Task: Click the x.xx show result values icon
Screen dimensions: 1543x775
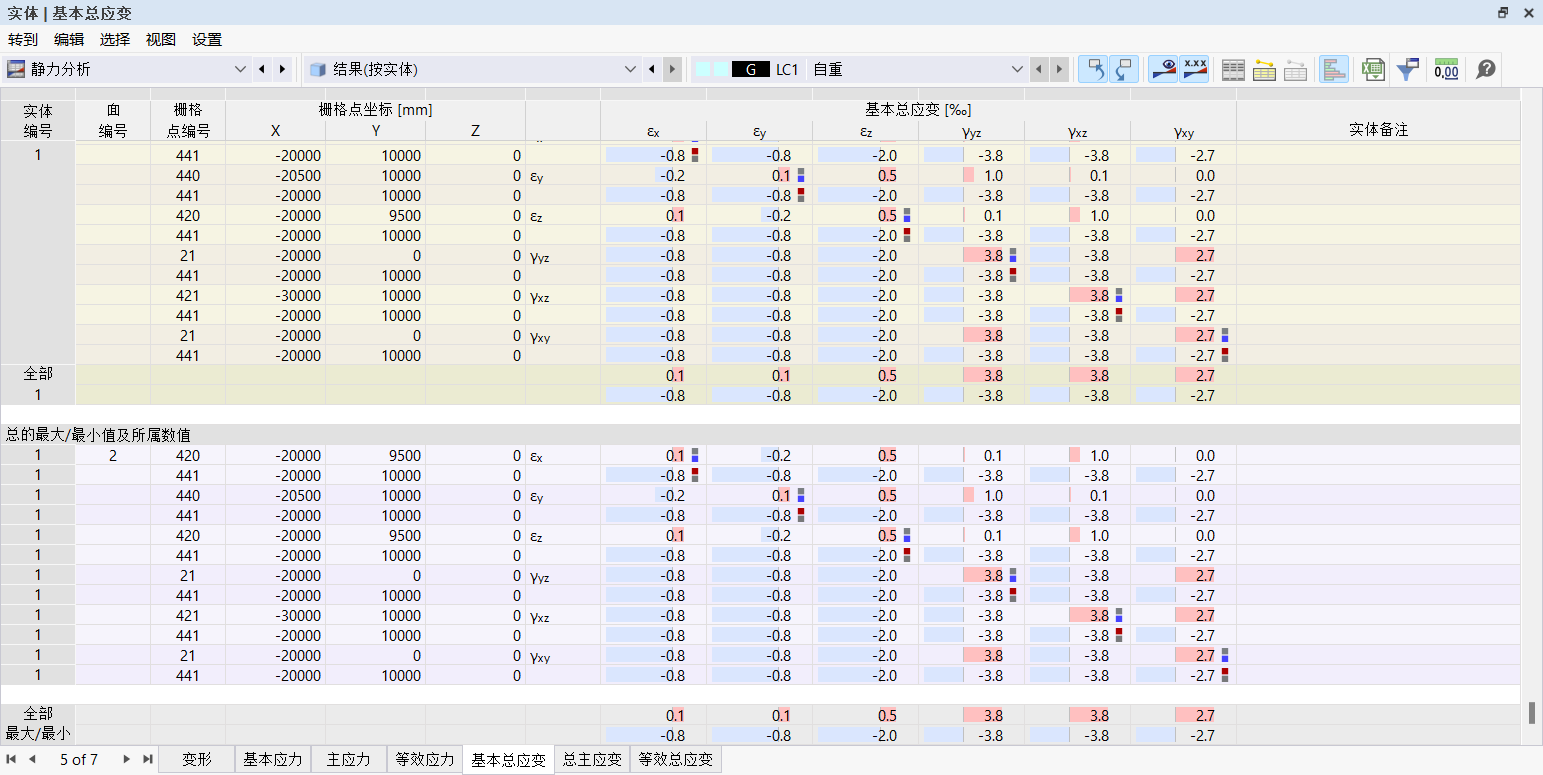Action: pyautogui.click(x=1193, y=69)
